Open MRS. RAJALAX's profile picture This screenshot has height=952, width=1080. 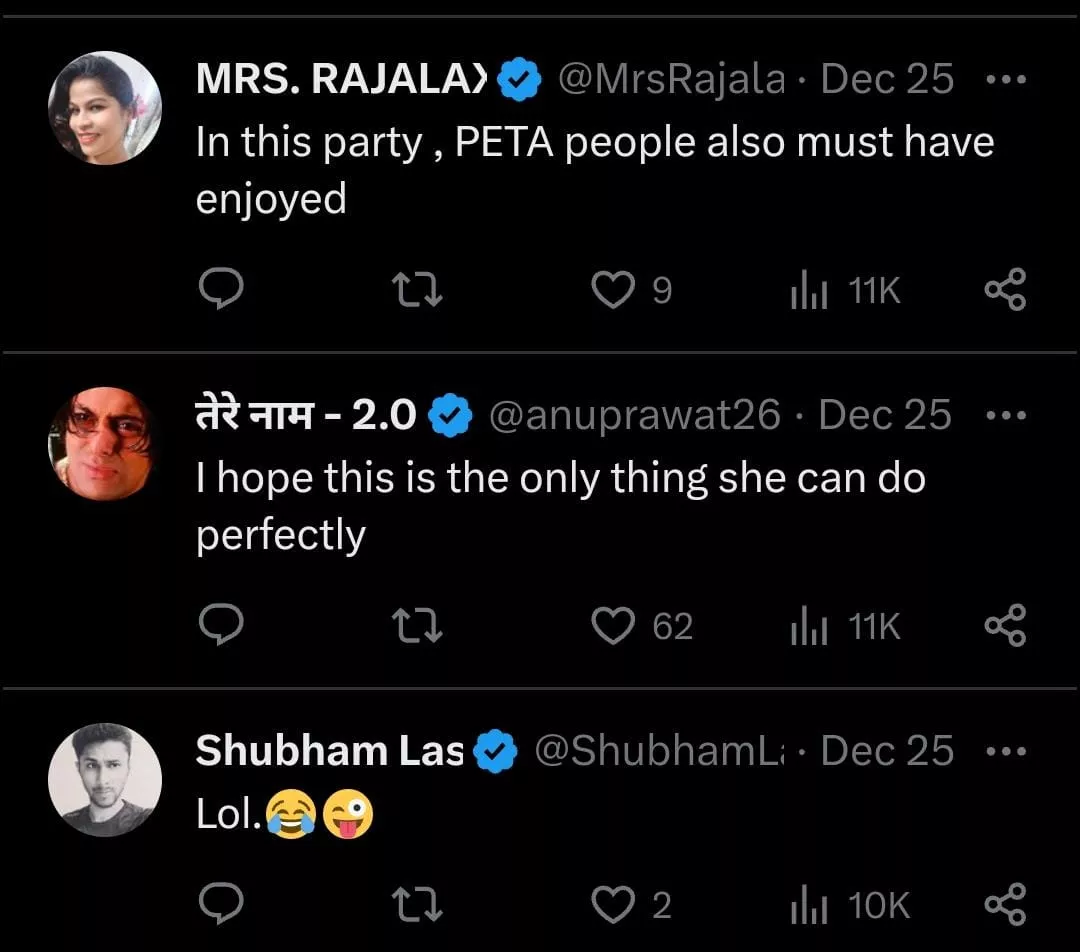point(105,107)
